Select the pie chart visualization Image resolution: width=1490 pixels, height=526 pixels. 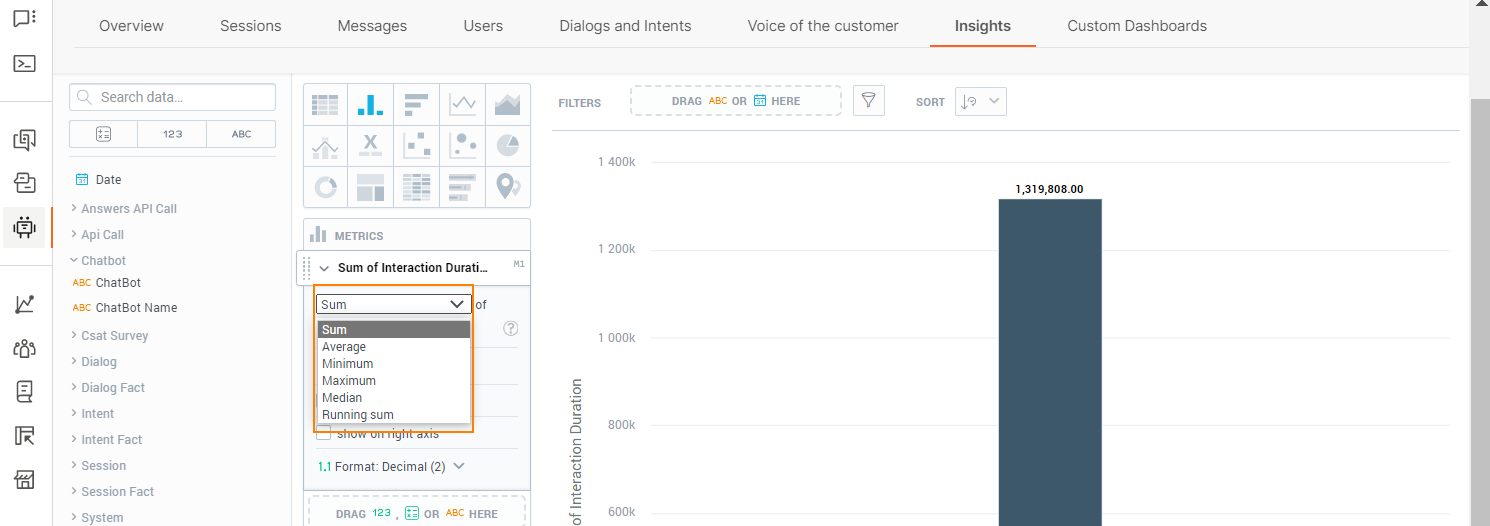(x=508, y=145)
